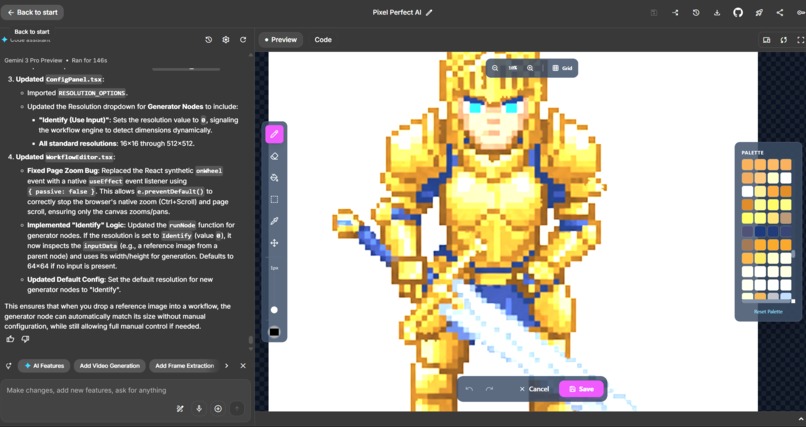The height and width of the screenshot is (427, 806).
Task: Open code assistant chat history
Action: [x=208, y=40]
